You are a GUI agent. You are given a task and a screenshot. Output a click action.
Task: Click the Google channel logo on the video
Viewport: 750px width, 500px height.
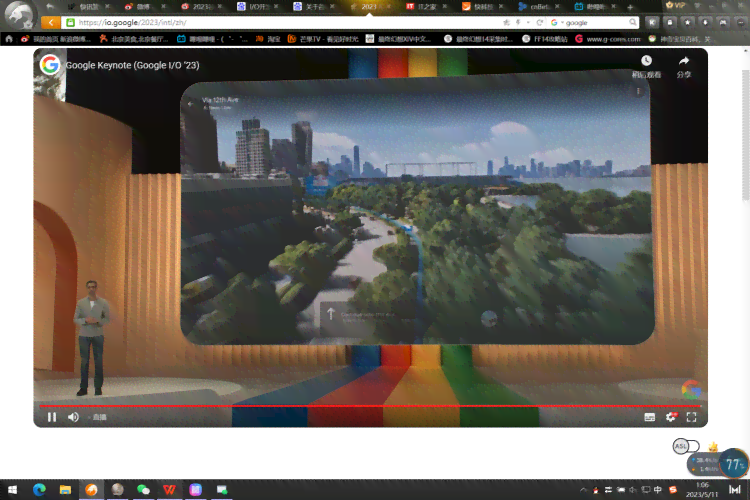click(50, 65)
